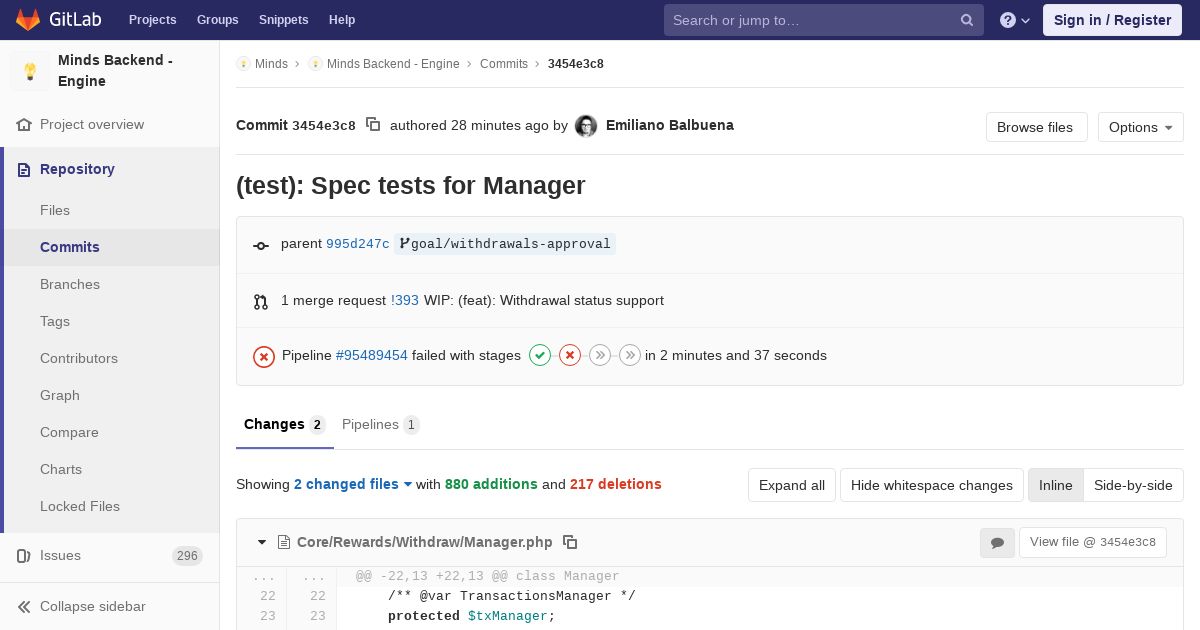Click the Minds breadcrumb icon
Viewport: 1200px width, 630px height.
click(x=243, y=64)
